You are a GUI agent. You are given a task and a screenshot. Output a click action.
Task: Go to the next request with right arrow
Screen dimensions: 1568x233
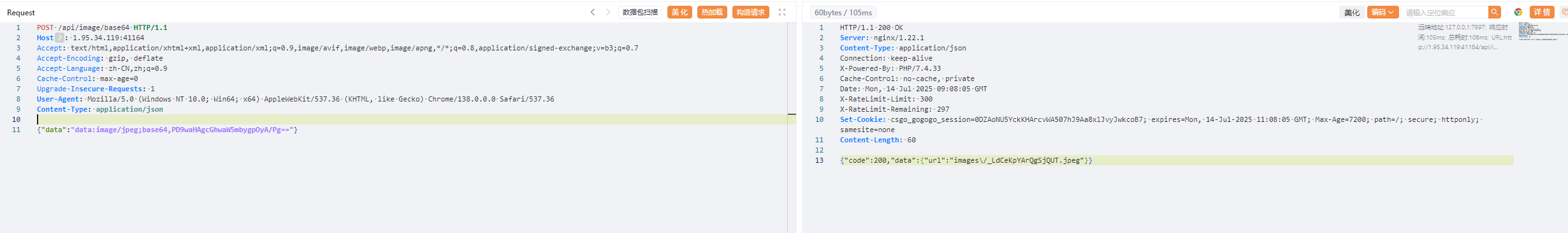pos(608,12)
